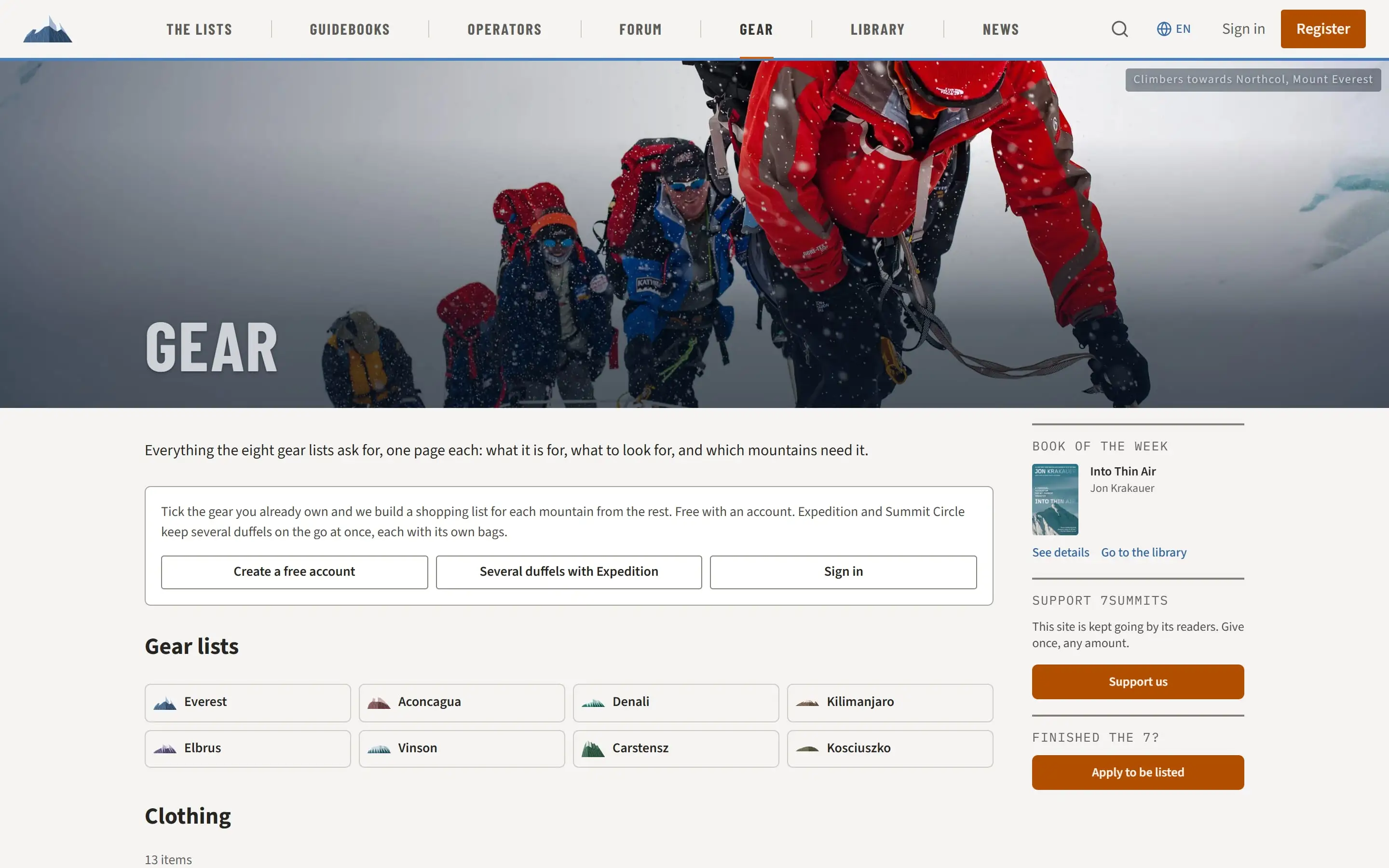Click the globe language icon
1389x868 pixels.
tap(1163, 29)
